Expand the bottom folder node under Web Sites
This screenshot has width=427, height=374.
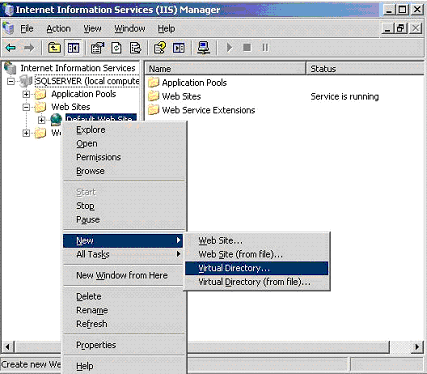26,133
